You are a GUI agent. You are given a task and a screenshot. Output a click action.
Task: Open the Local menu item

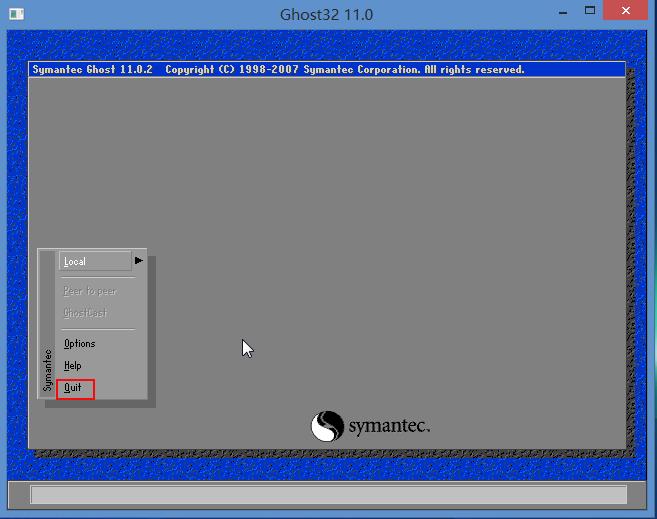[96, 261]
